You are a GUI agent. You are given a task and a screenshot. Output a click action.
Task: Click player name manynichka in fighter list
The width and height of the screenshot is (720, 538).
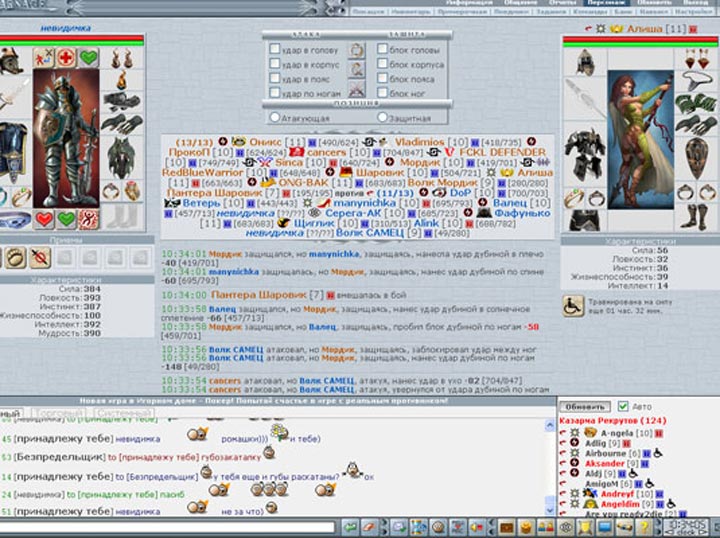tap(364, 202)
